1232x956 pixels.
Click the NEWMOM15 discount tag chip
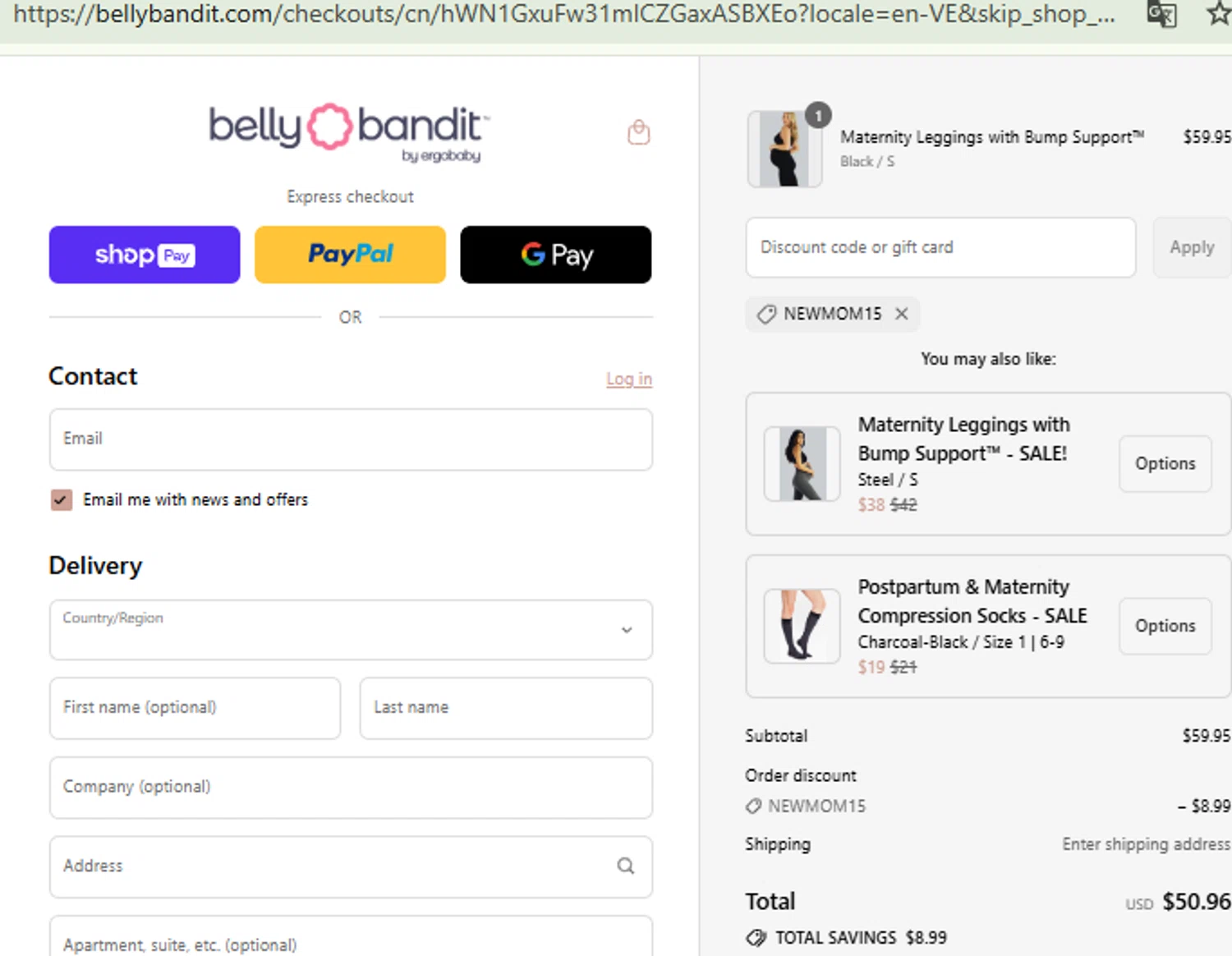click(832, 314)
